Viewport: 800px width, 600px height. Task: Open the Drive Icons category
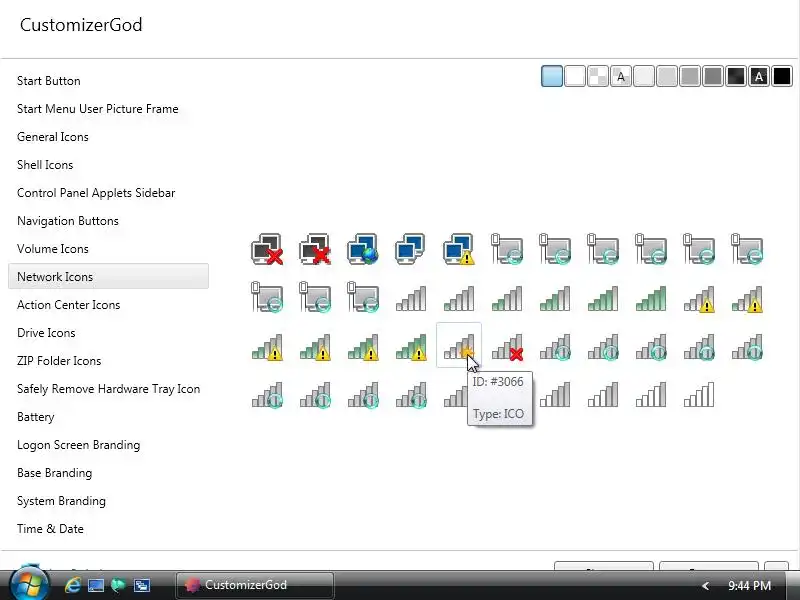[46, 333]
